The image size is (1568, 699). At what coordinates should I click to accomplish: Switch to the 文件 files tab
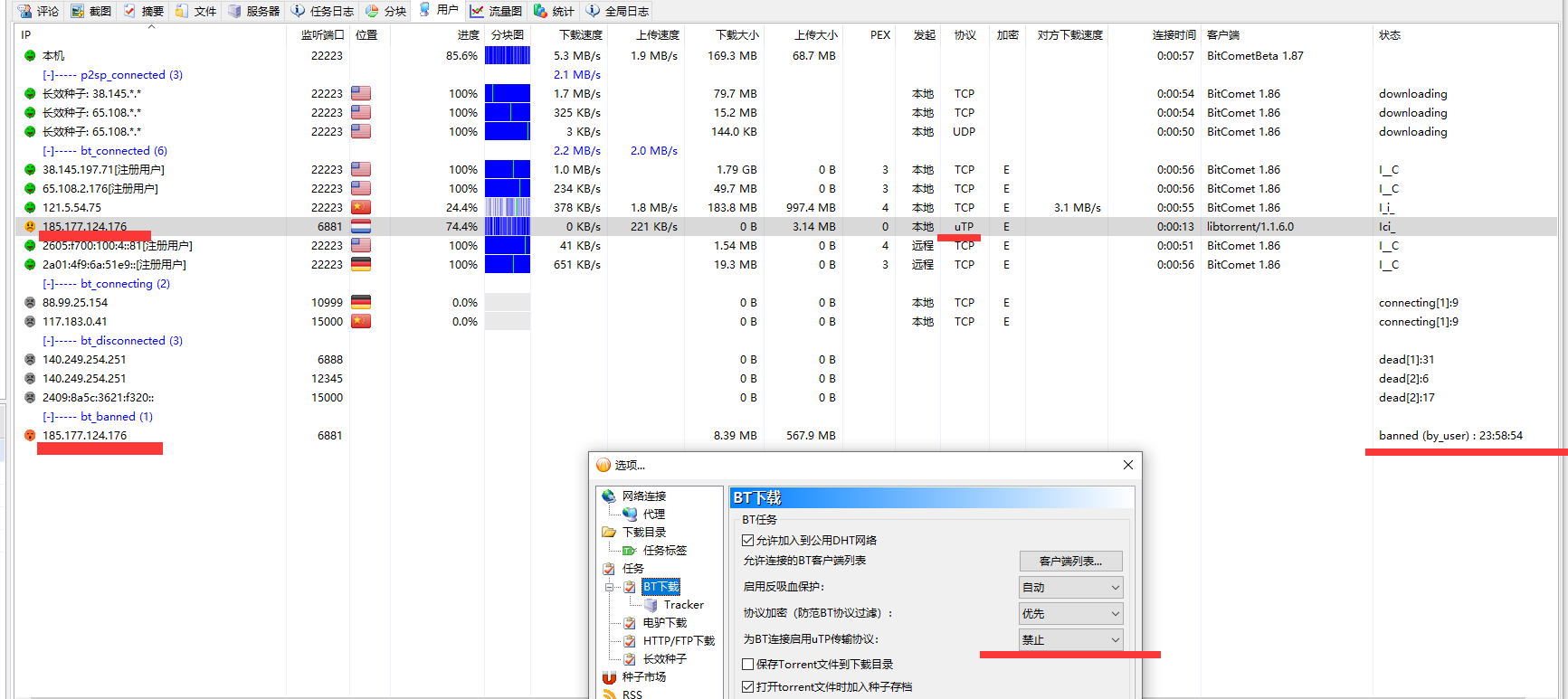tap(196, 11)
